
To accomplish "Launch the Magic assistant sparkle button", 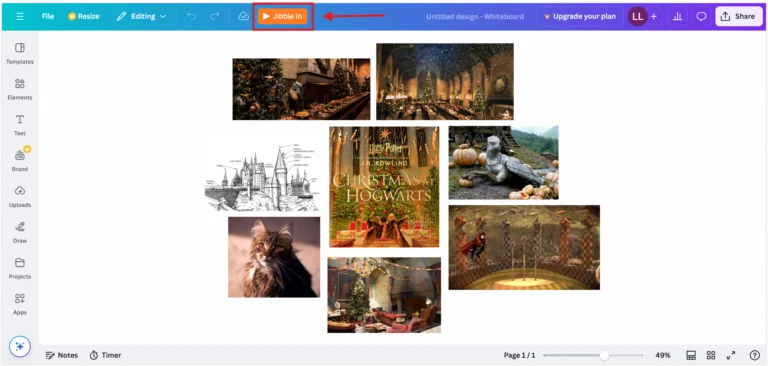I will pos(20,347).
